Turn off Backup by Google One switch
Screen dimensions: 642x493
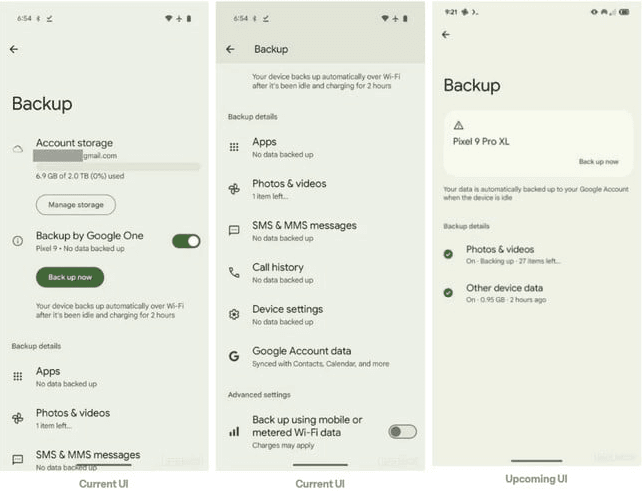186,241
